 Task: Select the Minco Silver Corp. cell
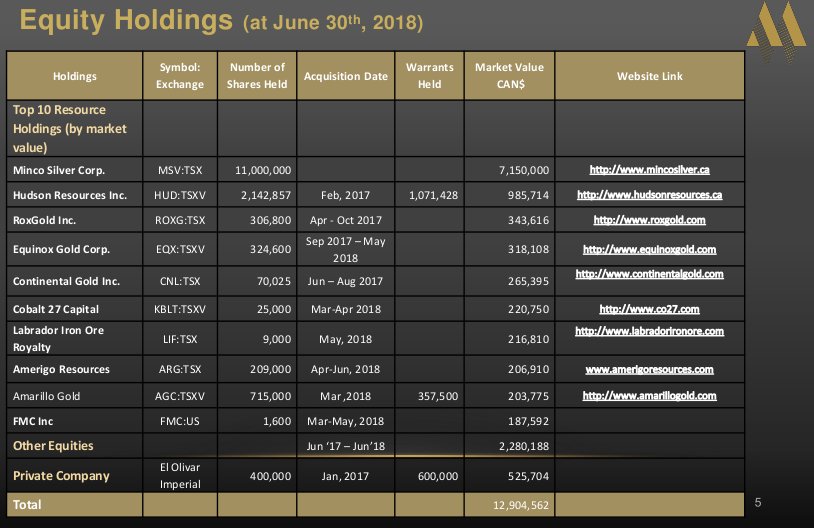pyautogui.click(x=58, y=170)
